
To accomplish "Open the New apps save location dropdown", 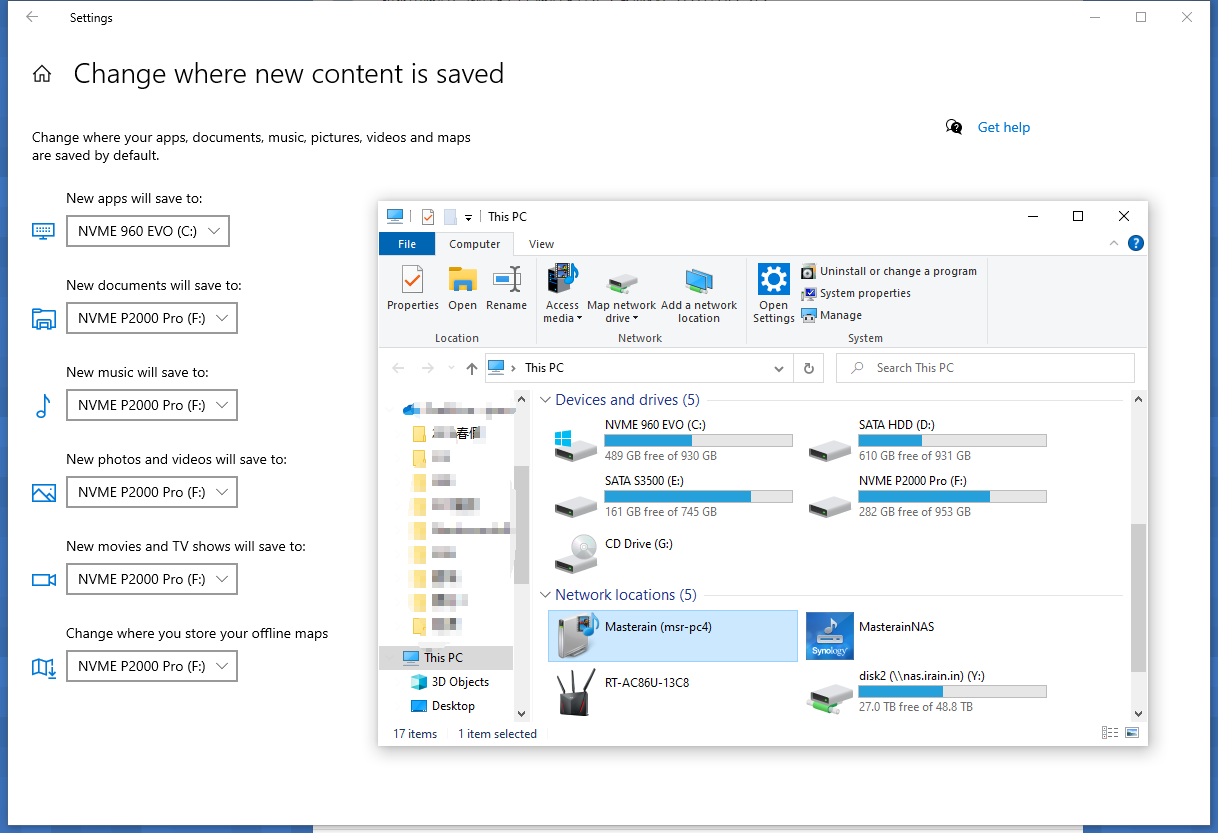I will point(148,232).
